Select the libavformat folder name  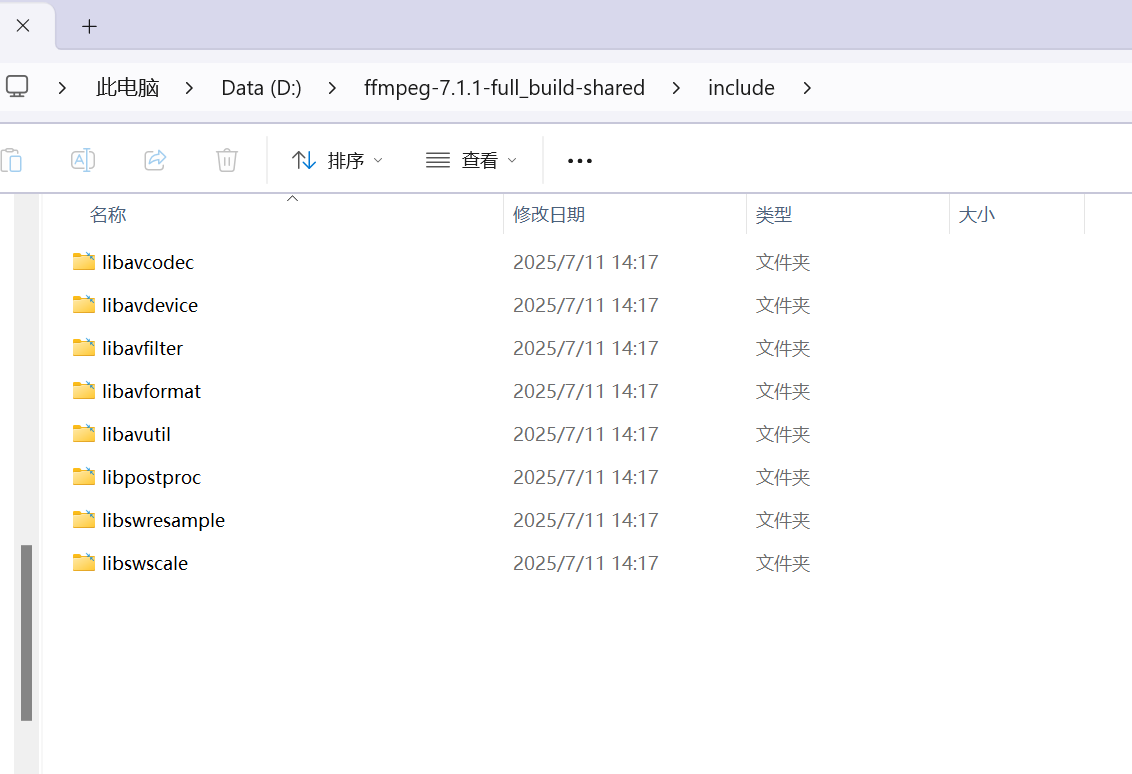152,391
